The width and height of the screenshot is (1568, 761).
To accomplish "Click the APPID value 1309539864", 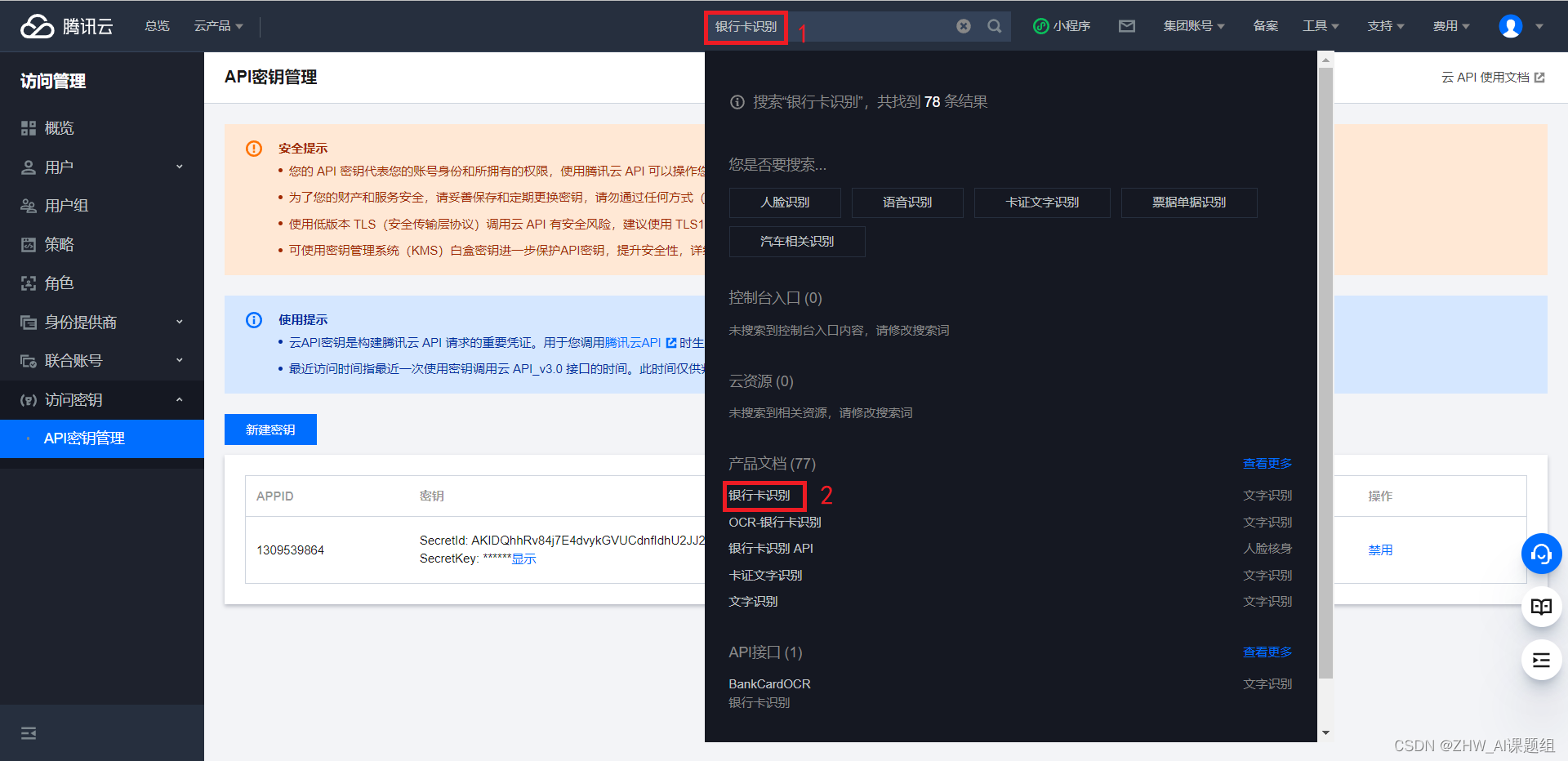I will [x=290, y=550].
